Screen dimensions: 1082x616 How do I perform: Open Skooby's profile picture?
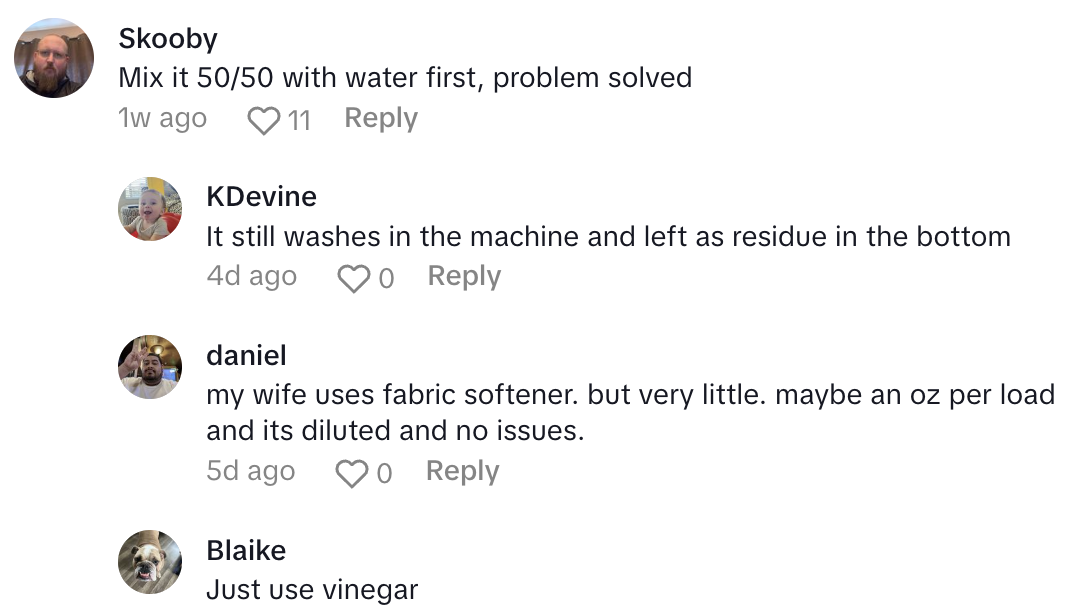point(54,58)
